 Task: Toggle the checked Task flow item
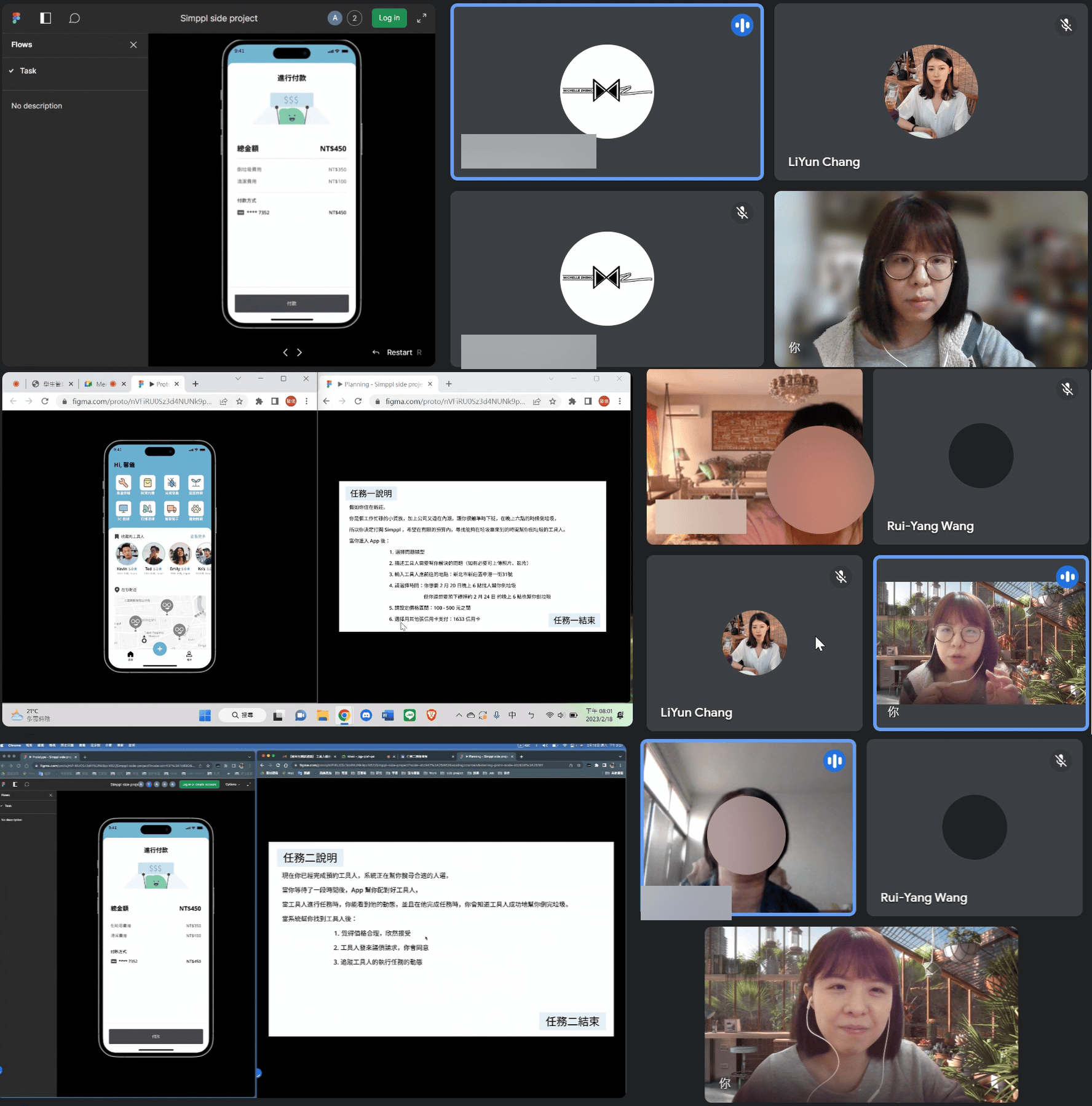(28, 71)
